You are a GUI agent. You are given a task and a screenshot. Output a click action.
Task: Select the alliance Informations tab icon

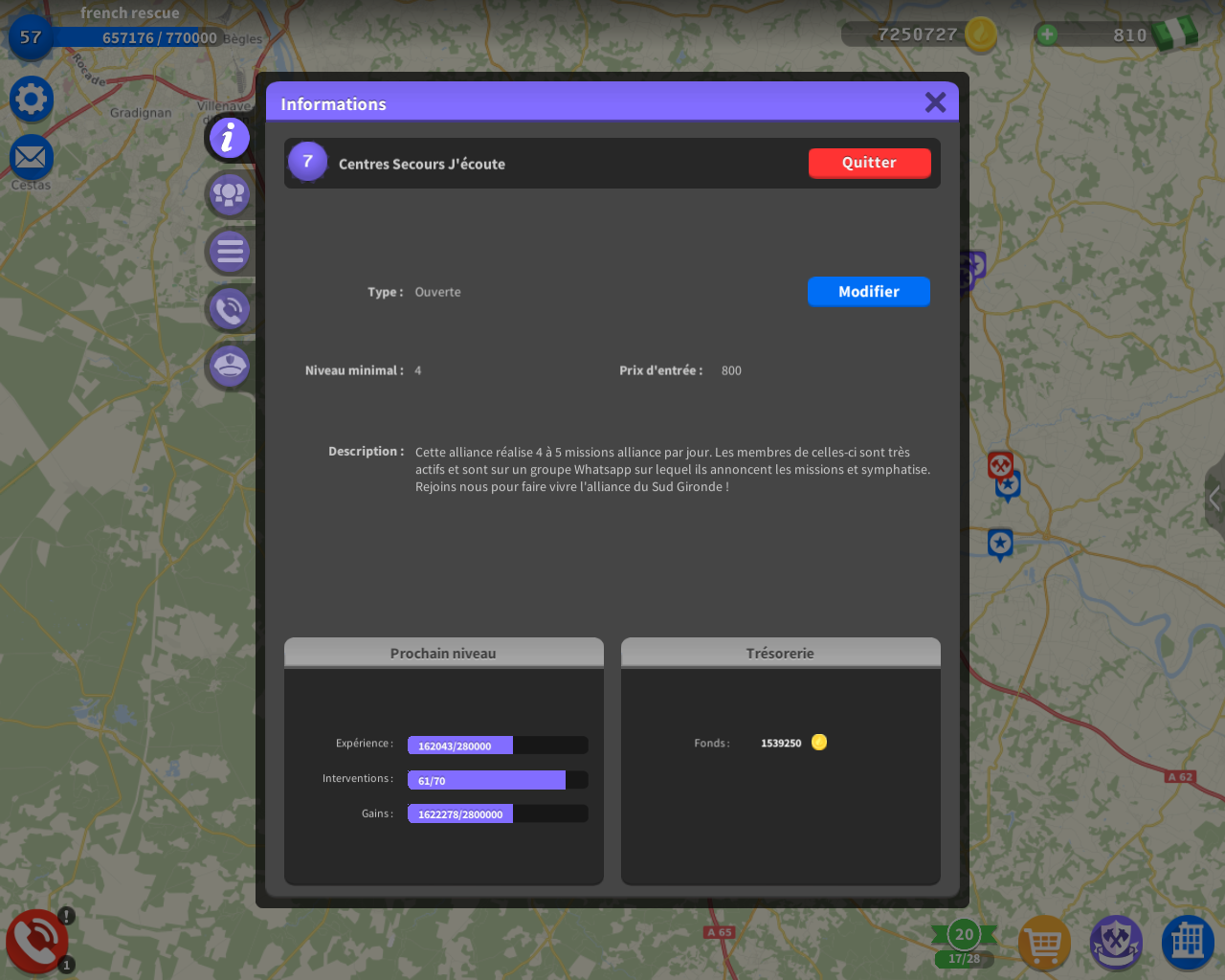(229, 138)
